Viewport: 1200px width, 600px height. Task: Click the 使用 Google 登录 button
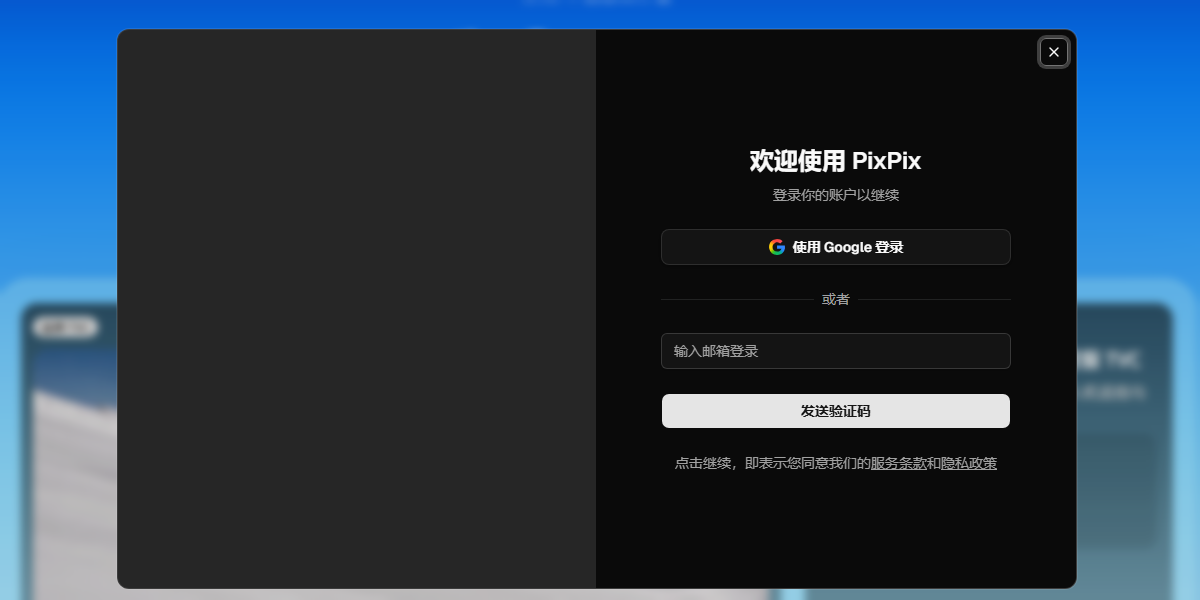[x=835, y=247]
